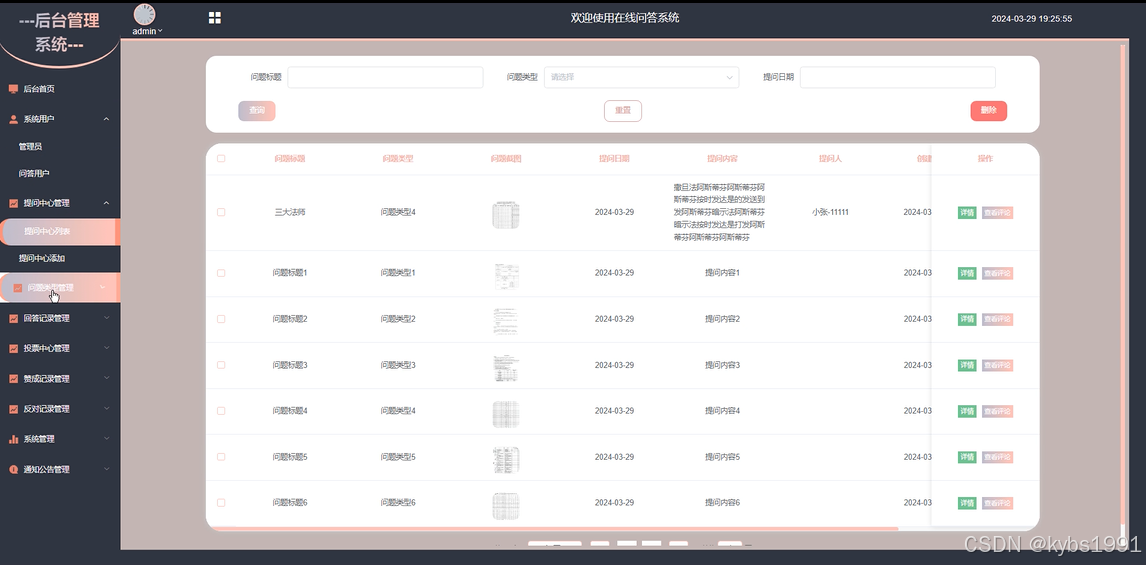The image size is (1146, 565).
Task: Open 管理员 submenu item
Action: click(30, 147)
